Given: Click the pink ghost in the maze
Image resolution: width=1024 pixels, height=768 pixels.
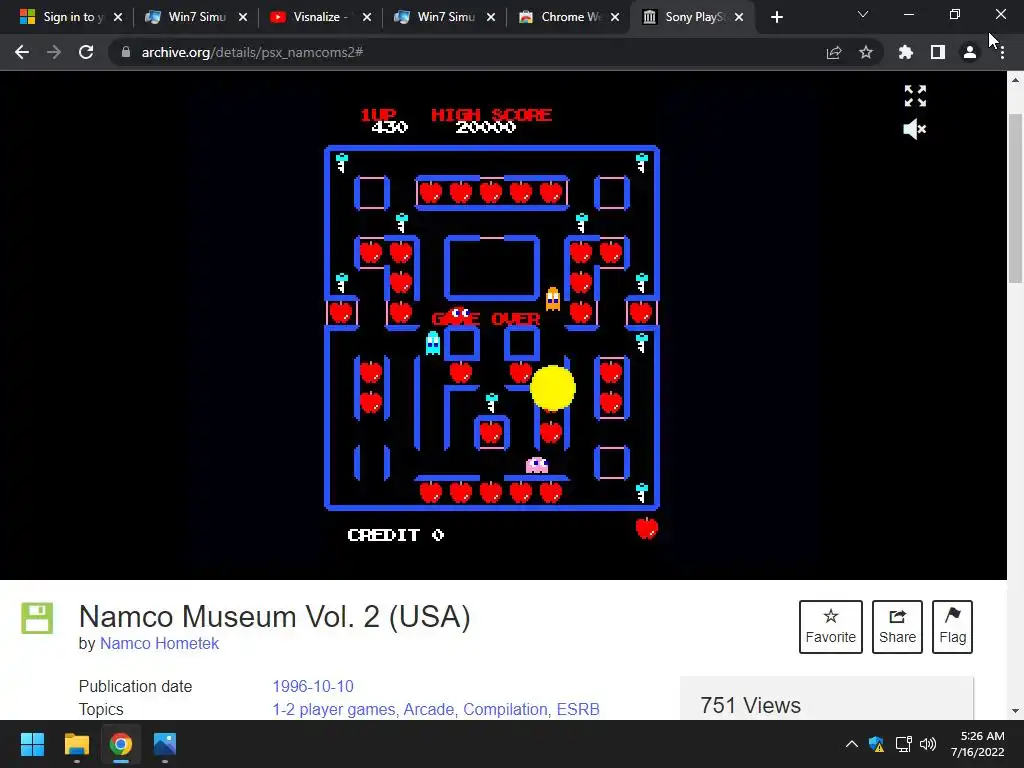Looking at the screenshot, I should (x=537, y=465).
